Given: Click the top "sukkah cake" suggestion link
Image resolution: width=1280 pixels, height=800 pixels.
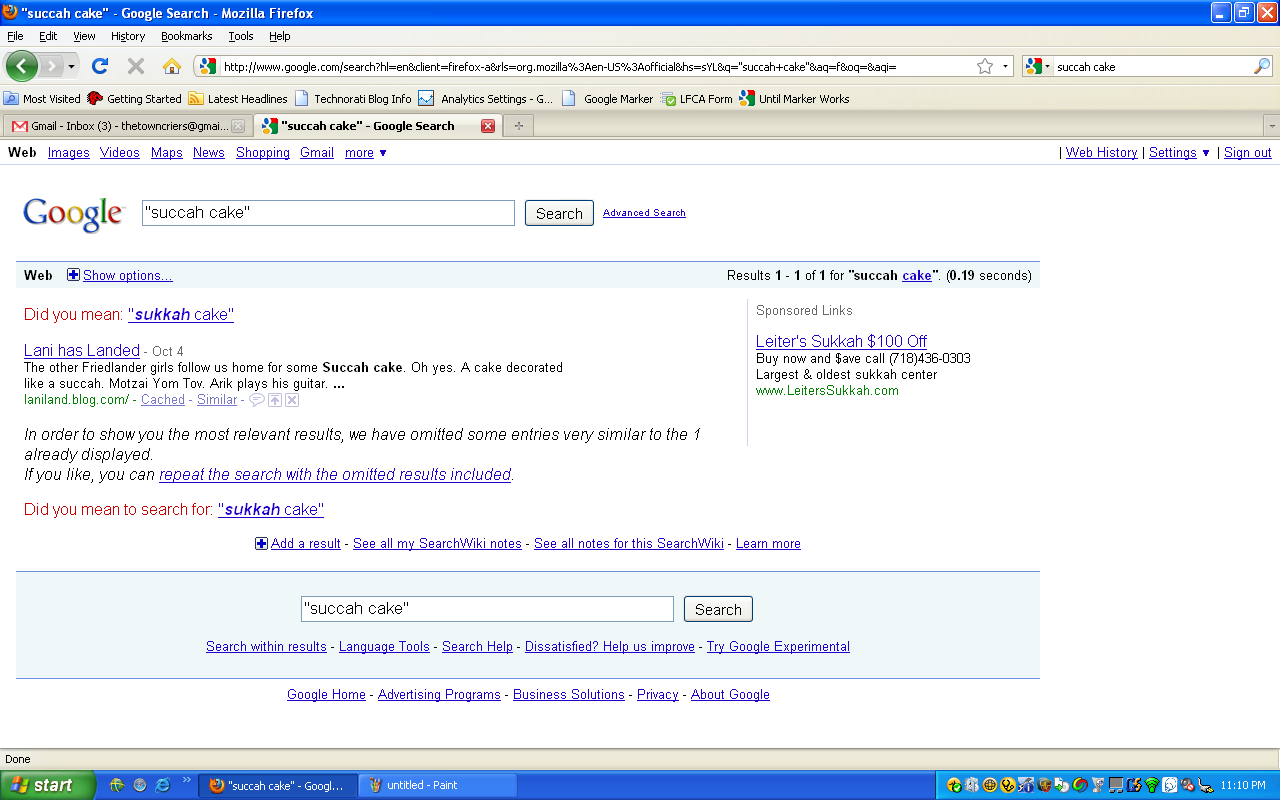Looking at the screenshot, I should 181,314.
